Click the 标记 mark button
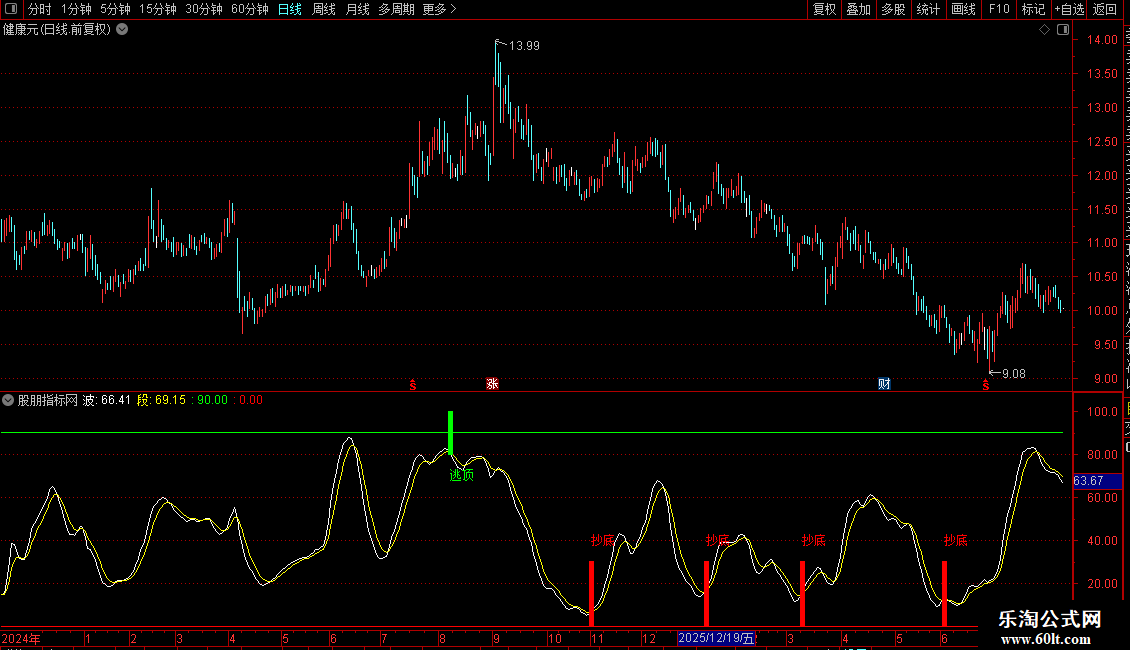Image resolution: width=1130 pixels, height=650 pixels. 1033,9
